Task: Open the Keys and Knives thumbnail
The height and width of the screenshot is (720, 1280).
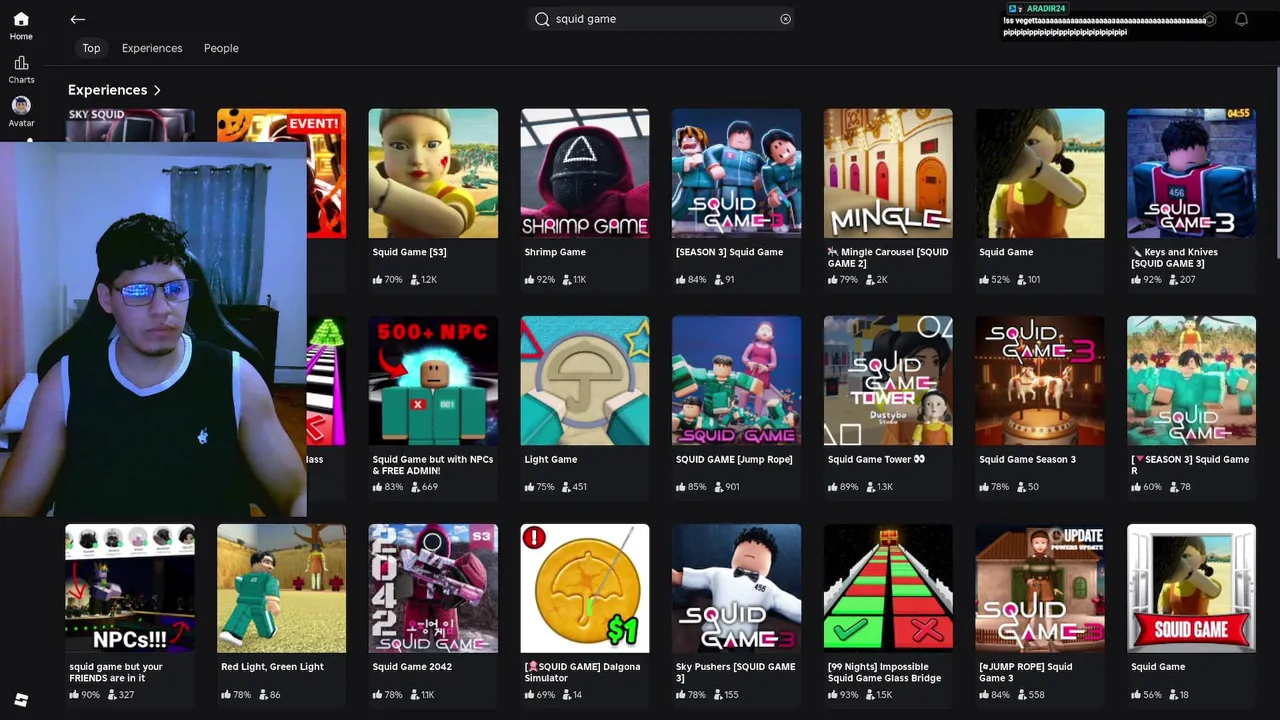Action: point(1191,173)
